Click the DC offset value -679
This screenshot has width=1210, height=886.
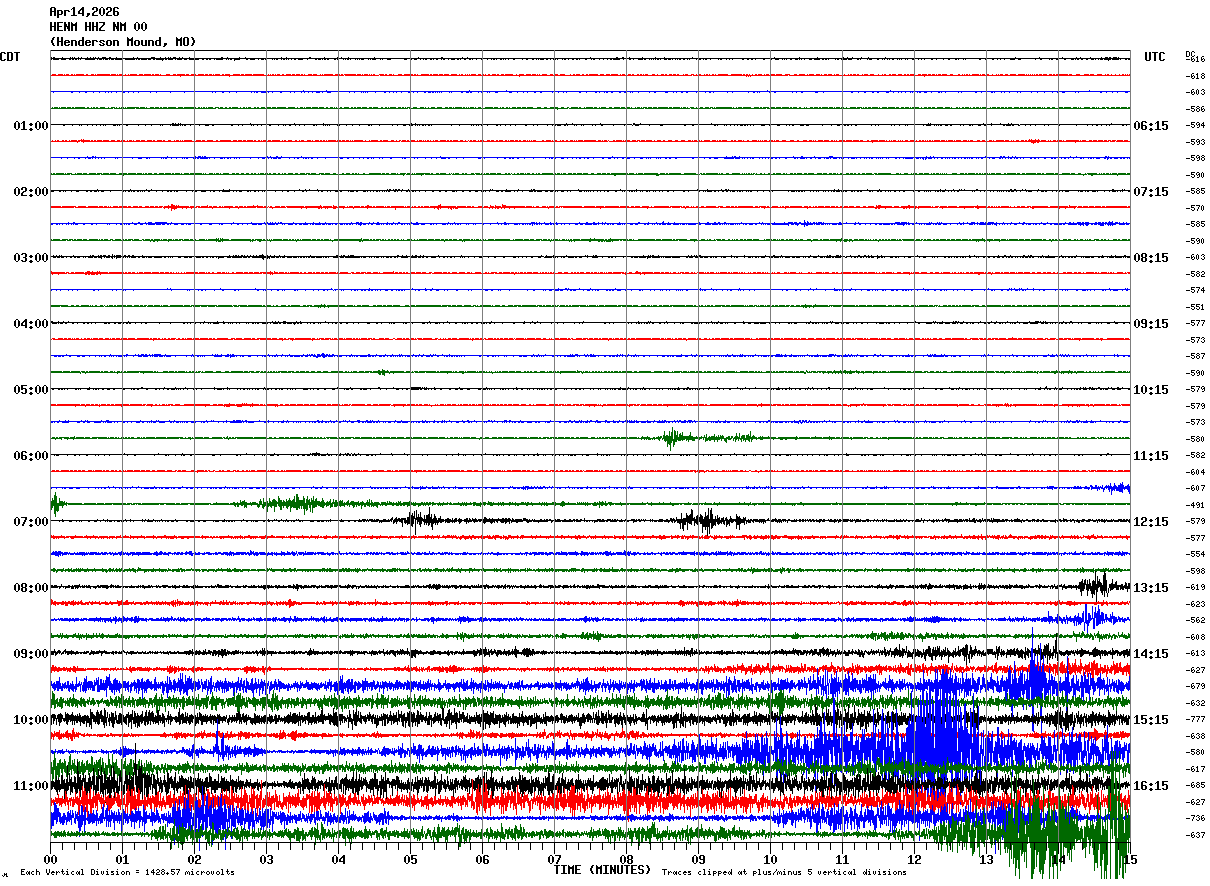[x=1195, y=686]
